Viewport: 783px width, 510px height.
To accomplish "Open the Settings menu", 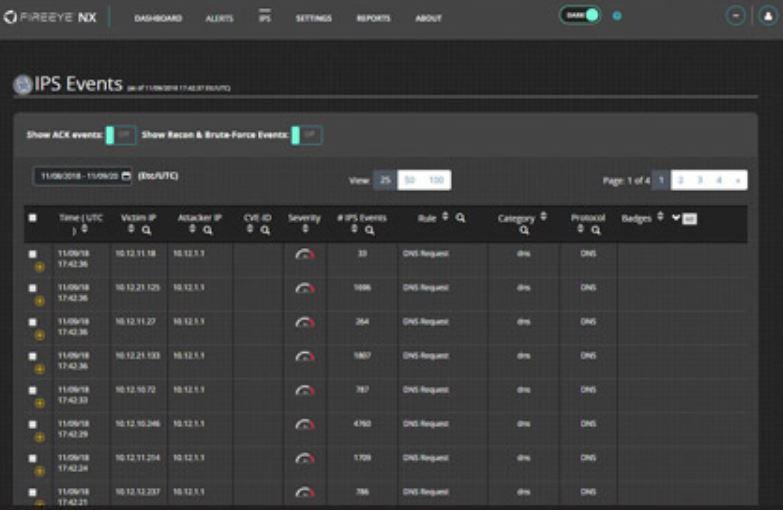I will coord(314,18).
